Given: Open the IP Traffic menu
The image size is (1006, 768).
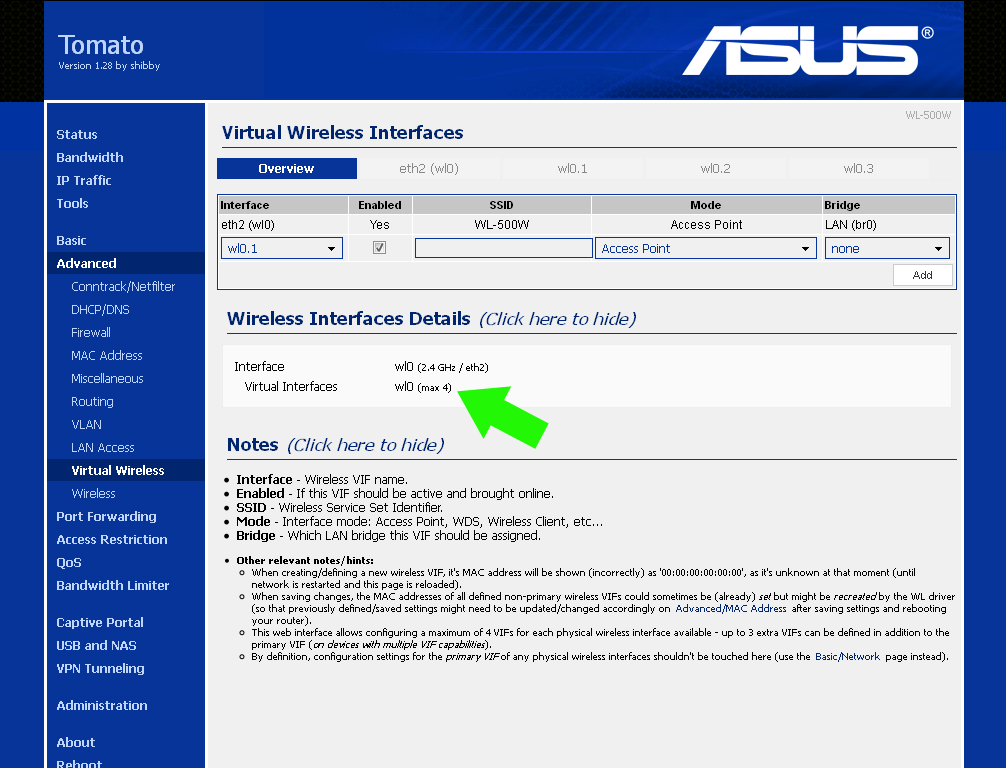Looking at the screenshot, I should 84,181.
